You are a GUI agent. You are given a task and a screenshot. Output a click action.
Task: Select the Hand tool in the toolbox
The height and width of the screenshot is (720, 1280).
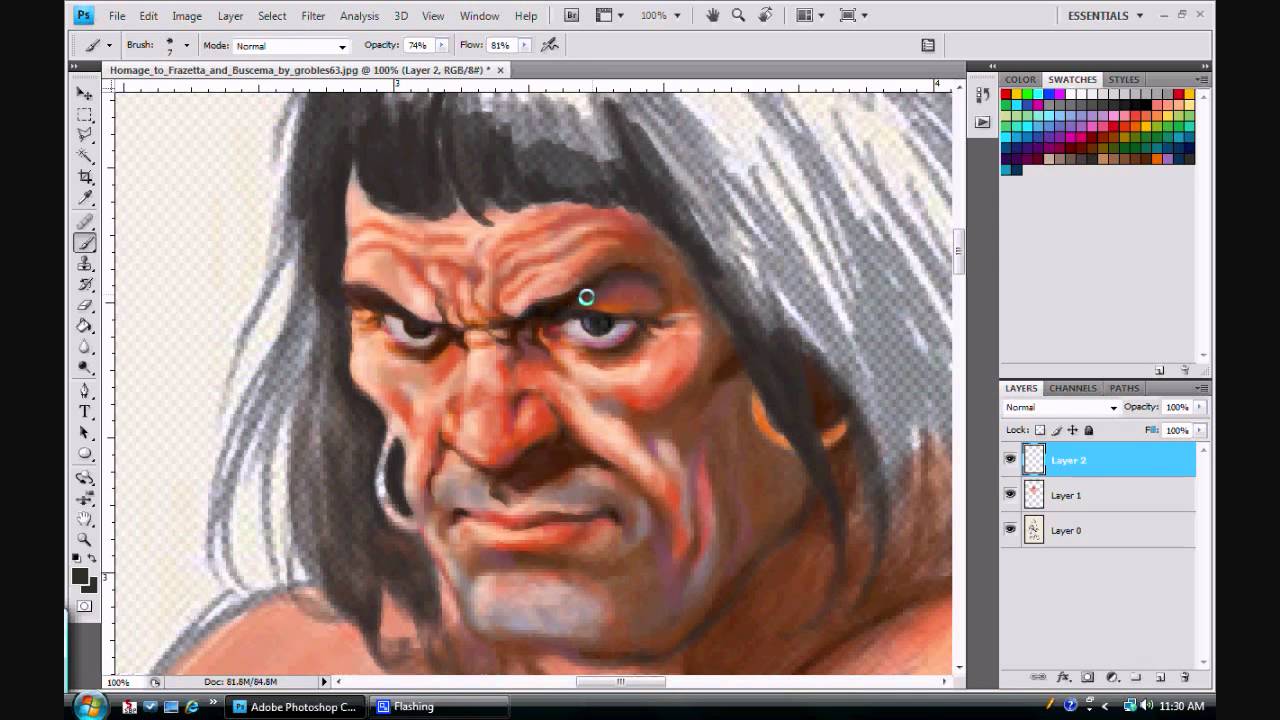point(85,519)
